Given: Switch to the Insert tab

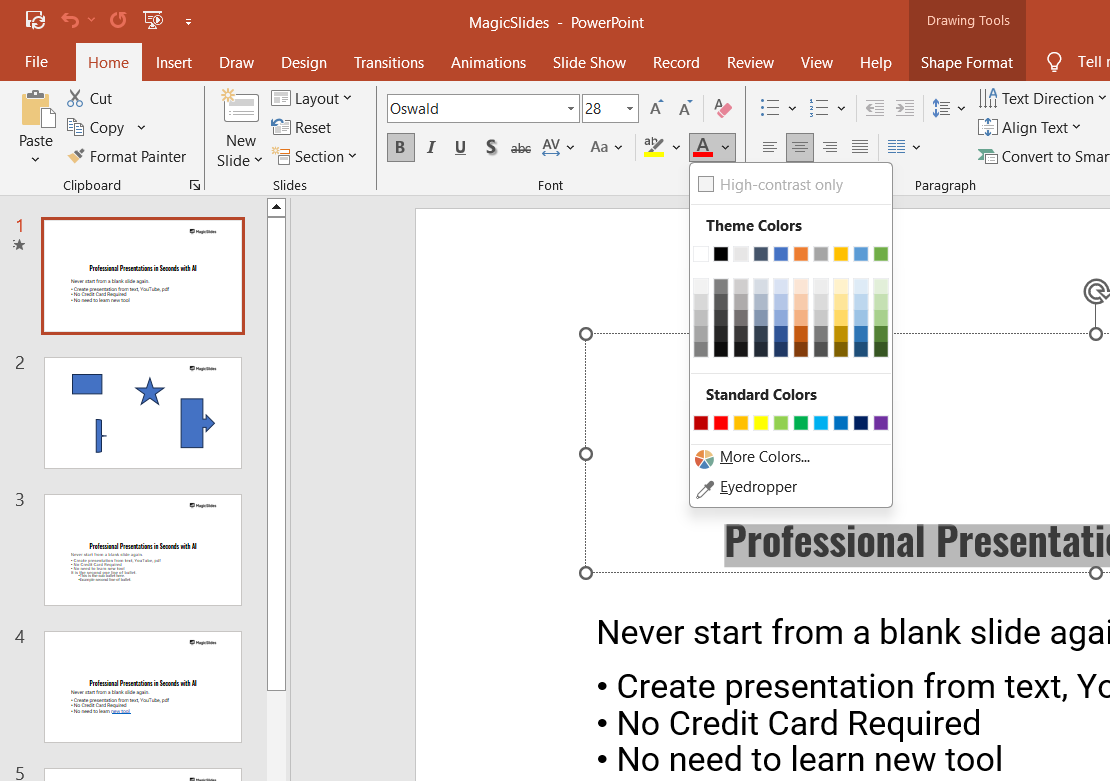Looking at the screenshot, I should pos(174,62).
